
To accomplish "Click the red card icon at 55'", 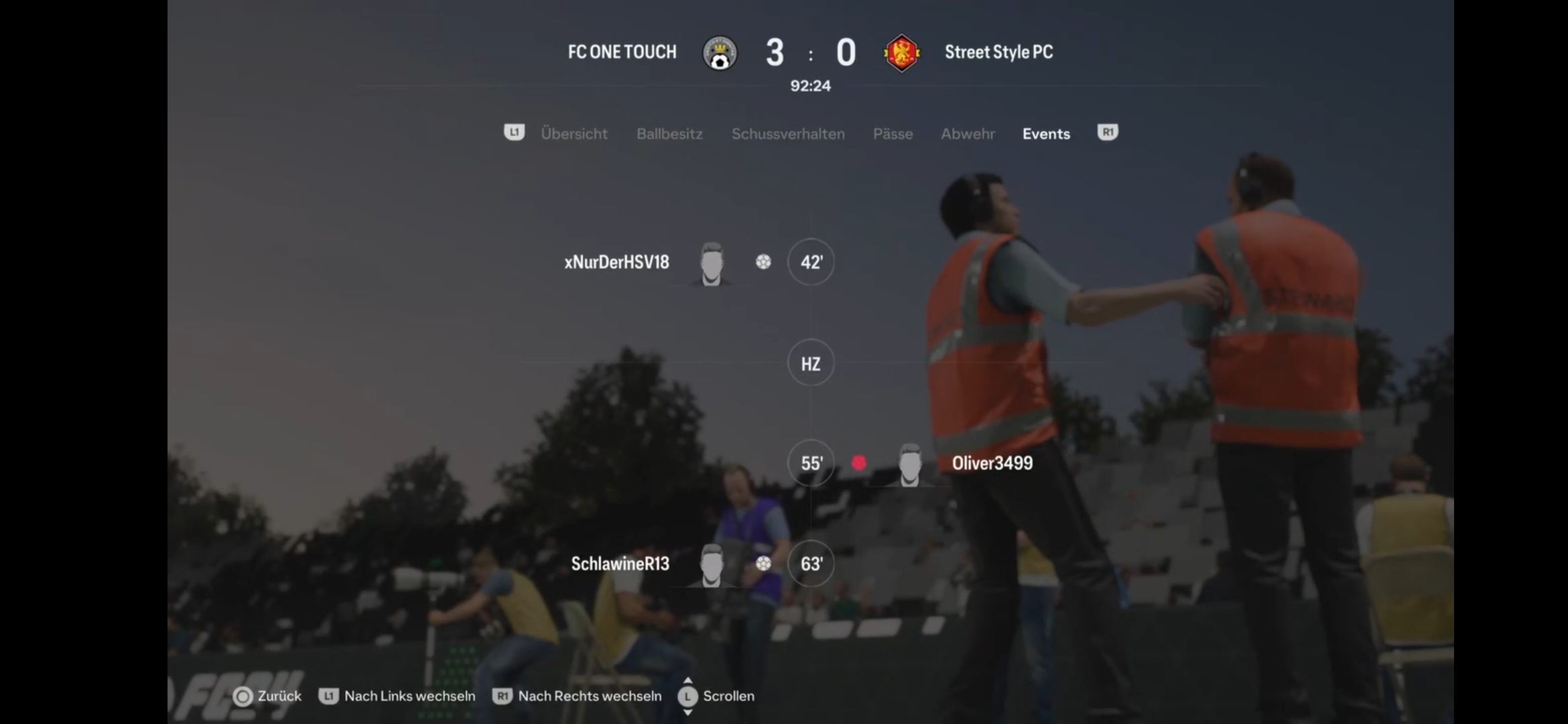I will click(x=858, y=463).
